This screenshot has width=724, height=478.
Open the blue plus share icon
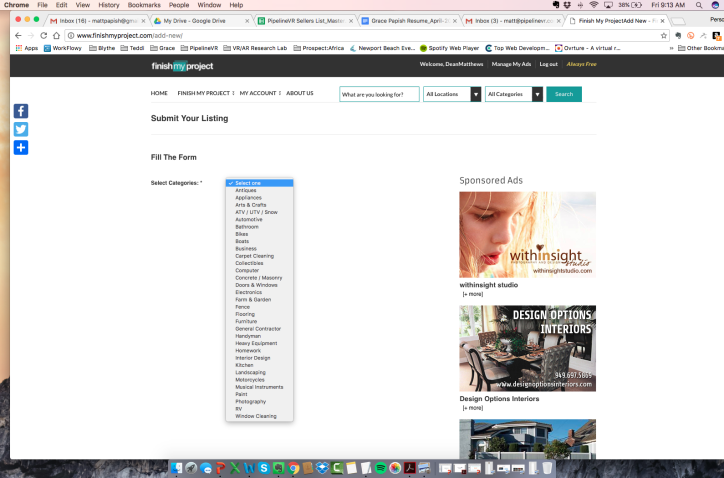click(21, 147)
